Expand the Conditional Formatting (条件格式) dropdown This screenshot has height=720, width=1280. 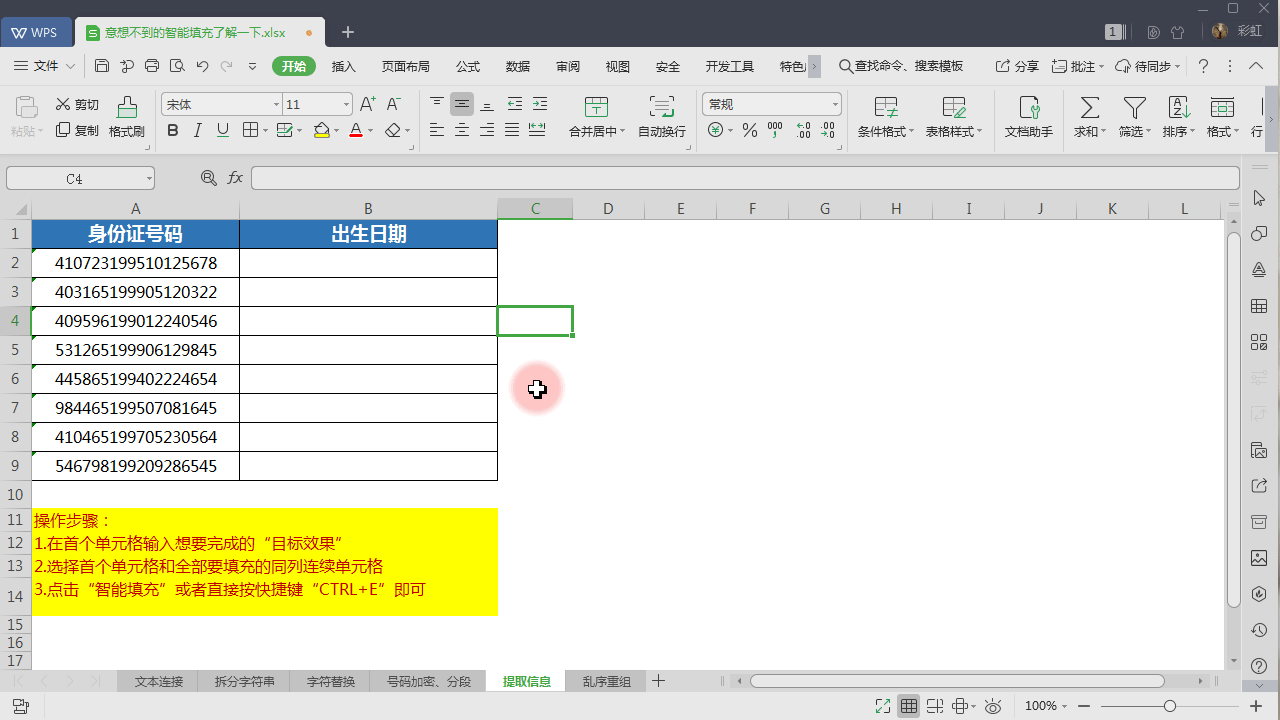912,132
